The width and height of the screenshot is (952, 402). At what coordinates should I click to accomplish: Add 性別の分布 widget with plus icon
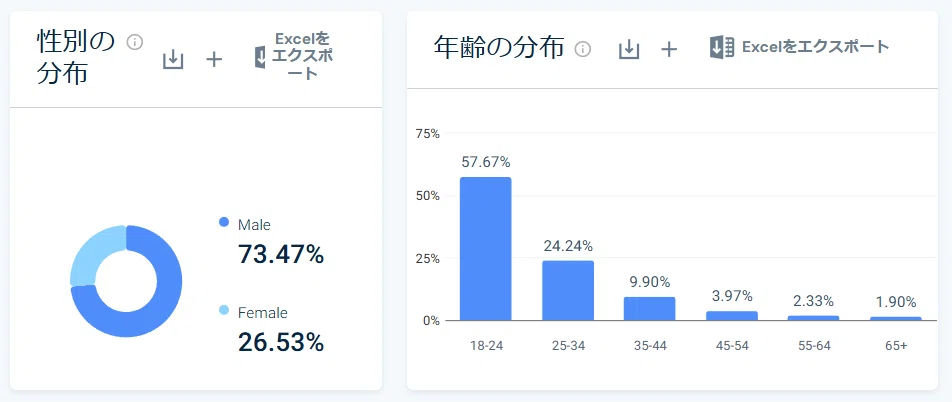(214, 60)
